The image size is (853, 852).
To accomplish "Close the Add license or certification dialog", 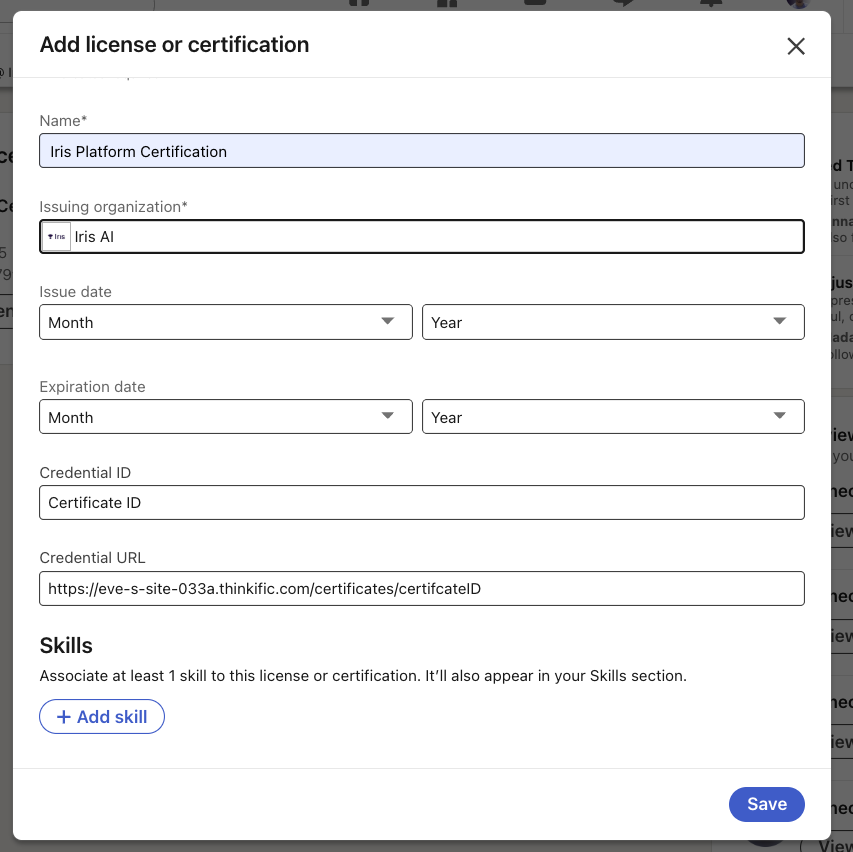I will (x=795, y=46).
